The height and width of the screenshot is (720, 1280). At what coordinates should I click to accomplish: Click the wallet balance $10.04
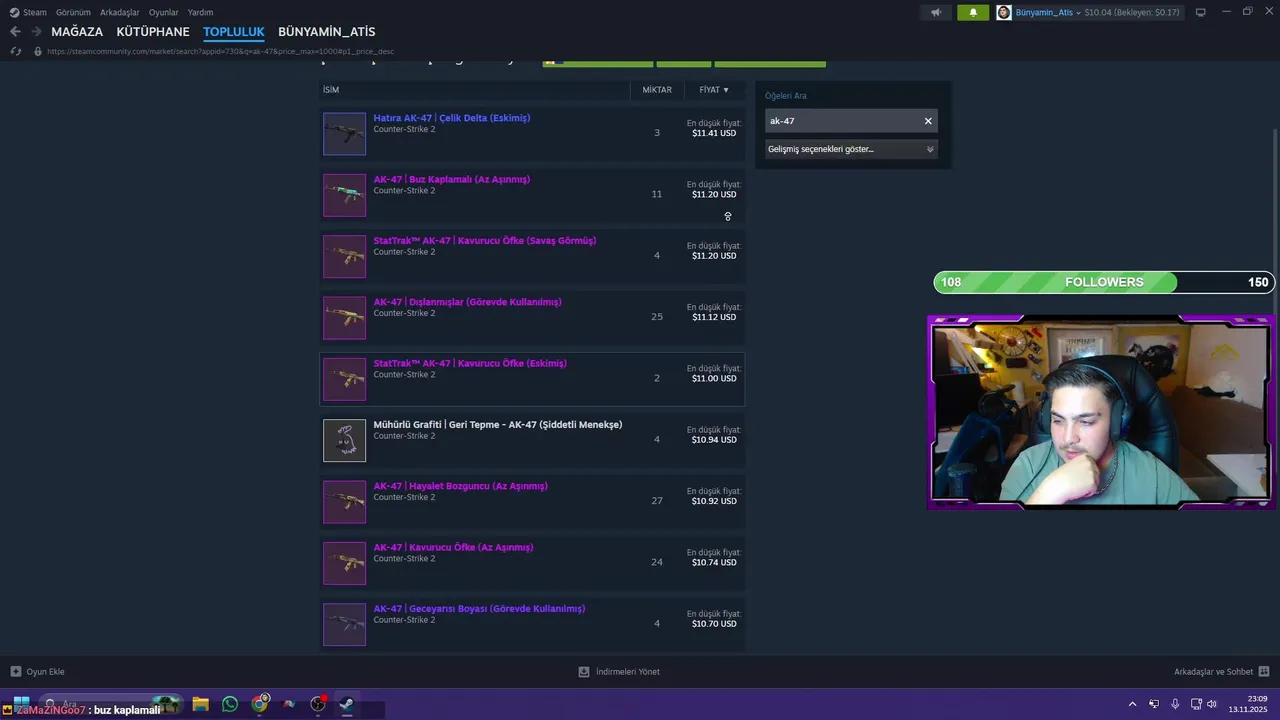tap(1103, 12)
